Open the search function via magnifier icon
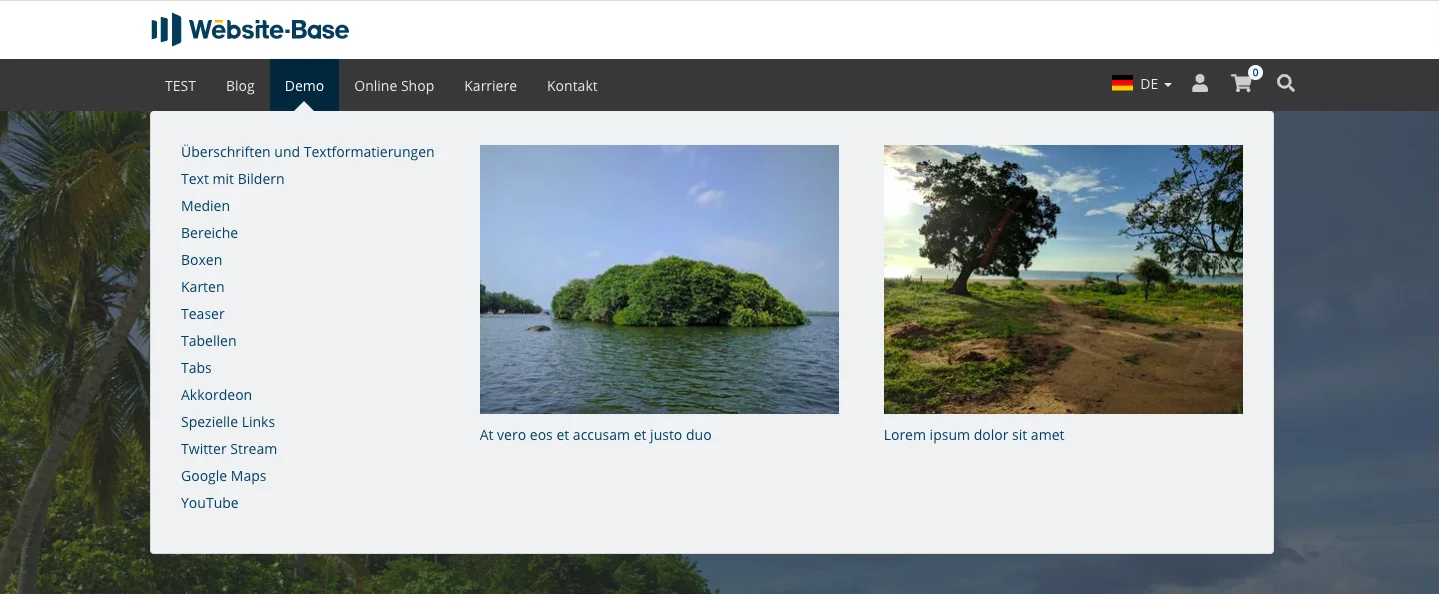 pyautogui.click(x=1286, y=84)
